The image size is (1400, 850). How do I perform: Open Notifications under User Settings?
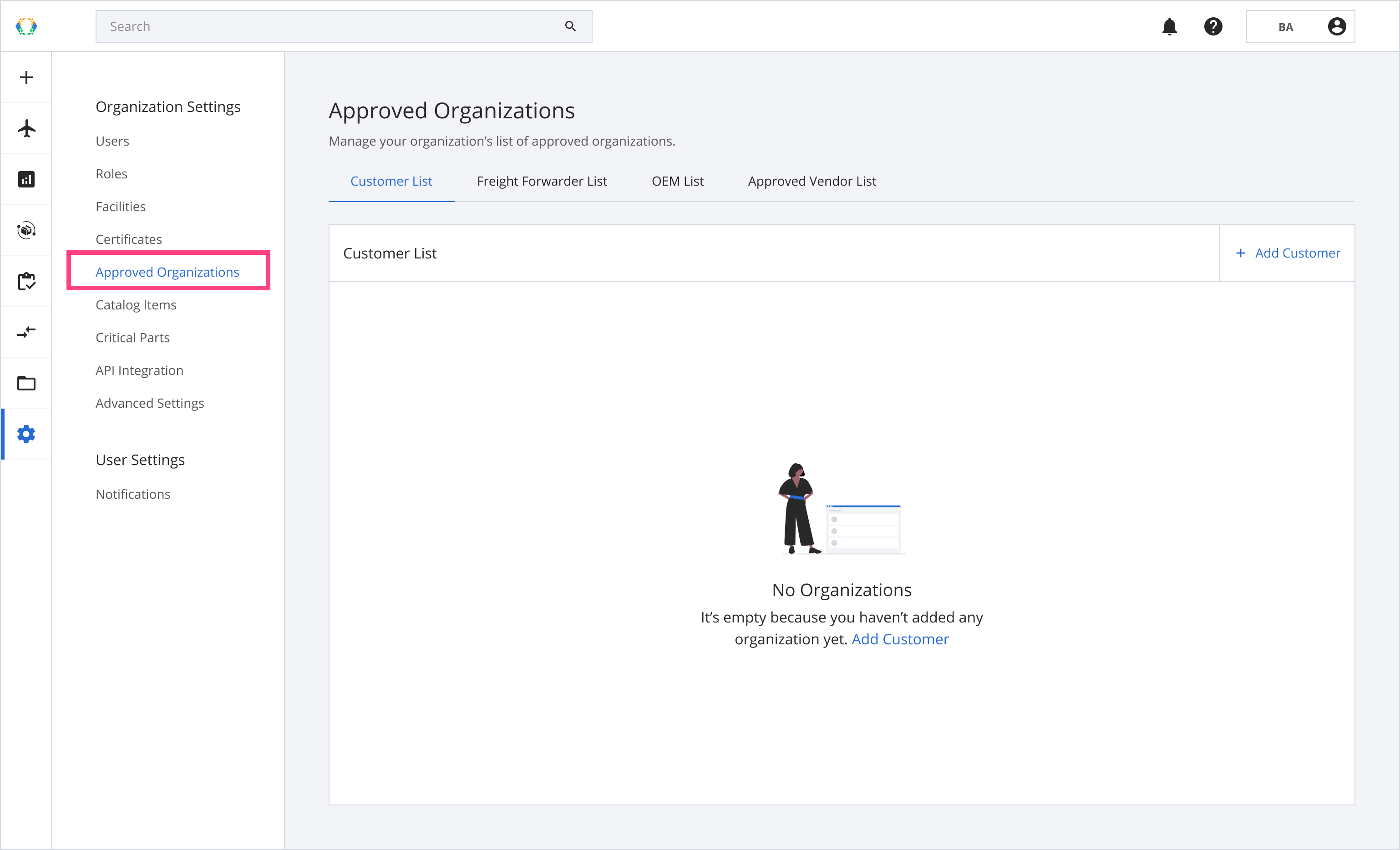pyautogui.click(x=133, y=494)
